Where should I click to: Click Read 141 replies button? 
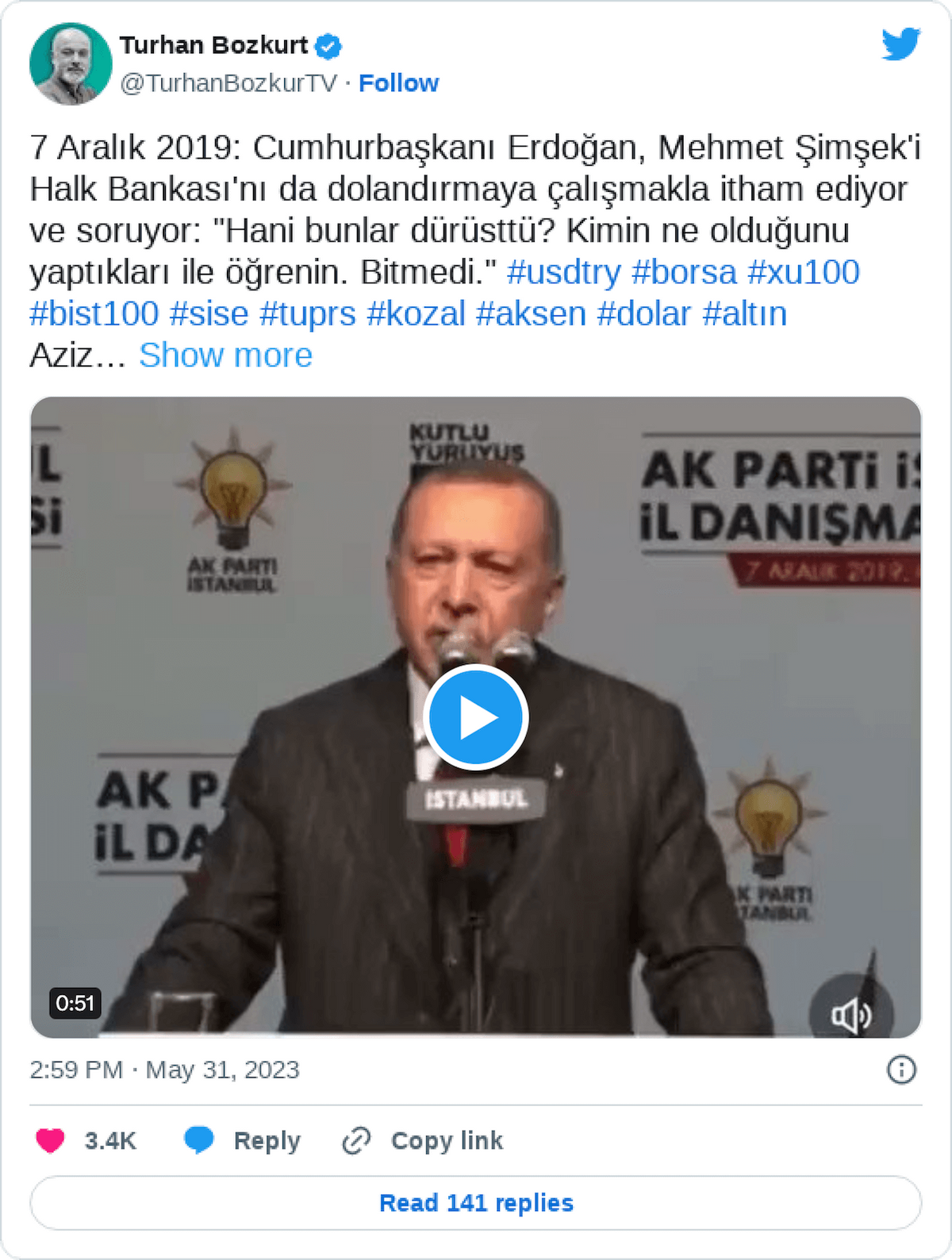pyautogui.click(x=476, y=1203)
